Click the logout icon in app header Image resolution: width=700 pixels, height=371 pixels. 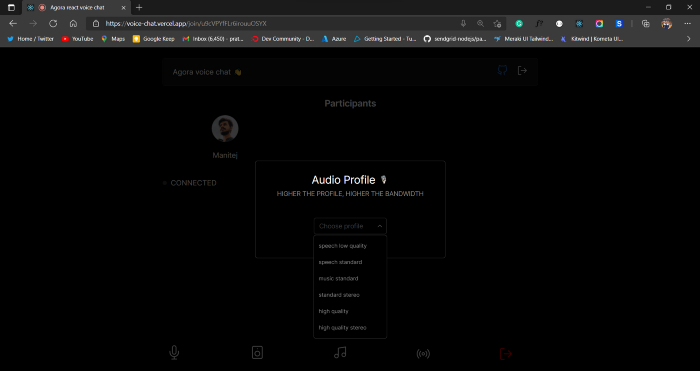point(522,71)
